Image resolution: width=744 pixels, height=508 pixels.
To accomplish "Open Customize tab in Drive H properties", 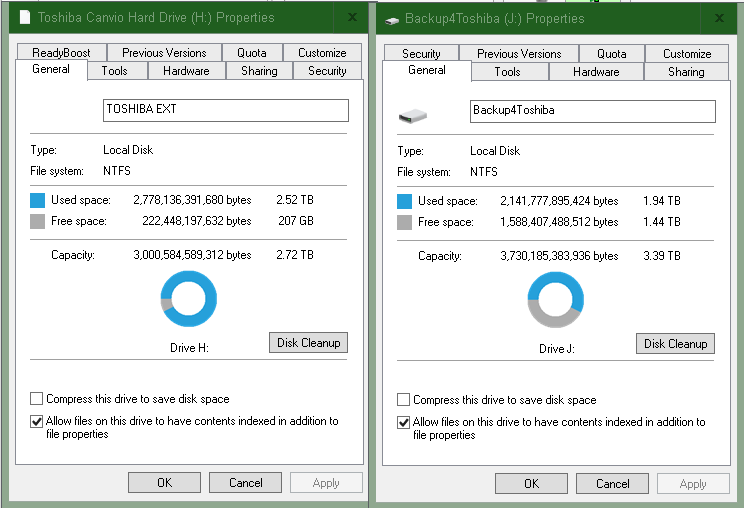I will (322, 52).
